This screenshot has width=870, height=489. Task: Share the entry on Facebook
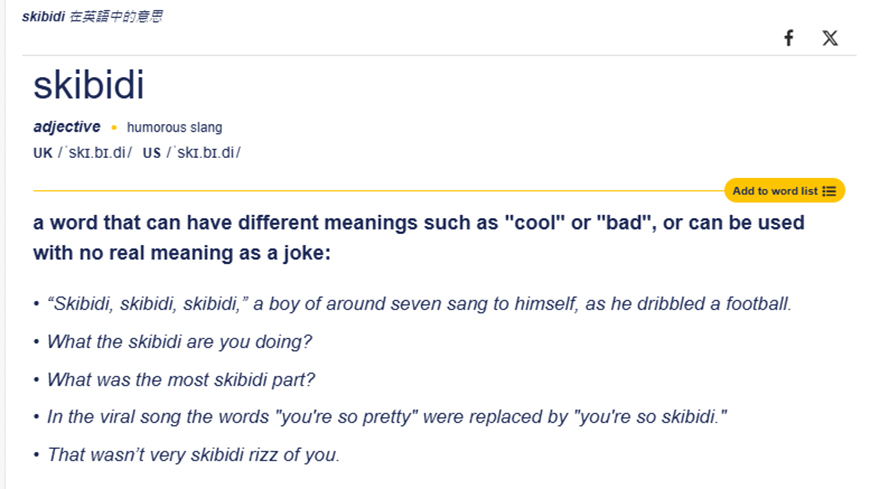[x=788, y=38]
